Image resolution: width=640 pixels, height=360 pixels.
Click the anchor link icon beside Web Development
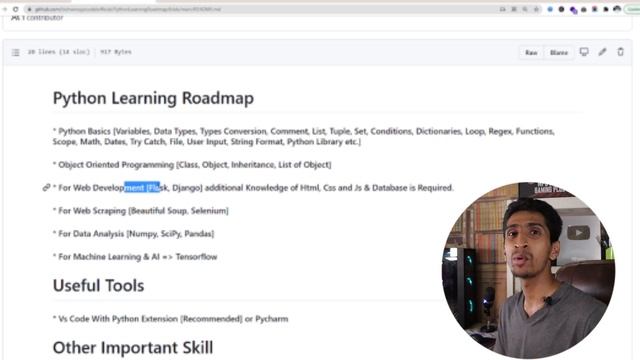click(x=46, y=188)
